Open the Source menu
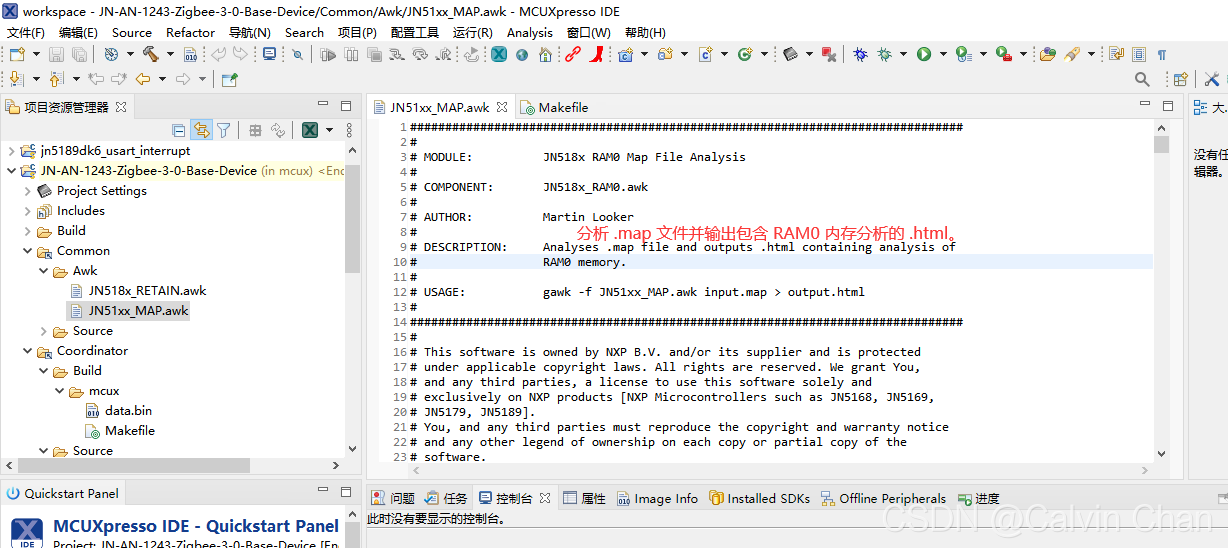The width and height of the screenshot is (1228, 548). click(x=132, y=32)
